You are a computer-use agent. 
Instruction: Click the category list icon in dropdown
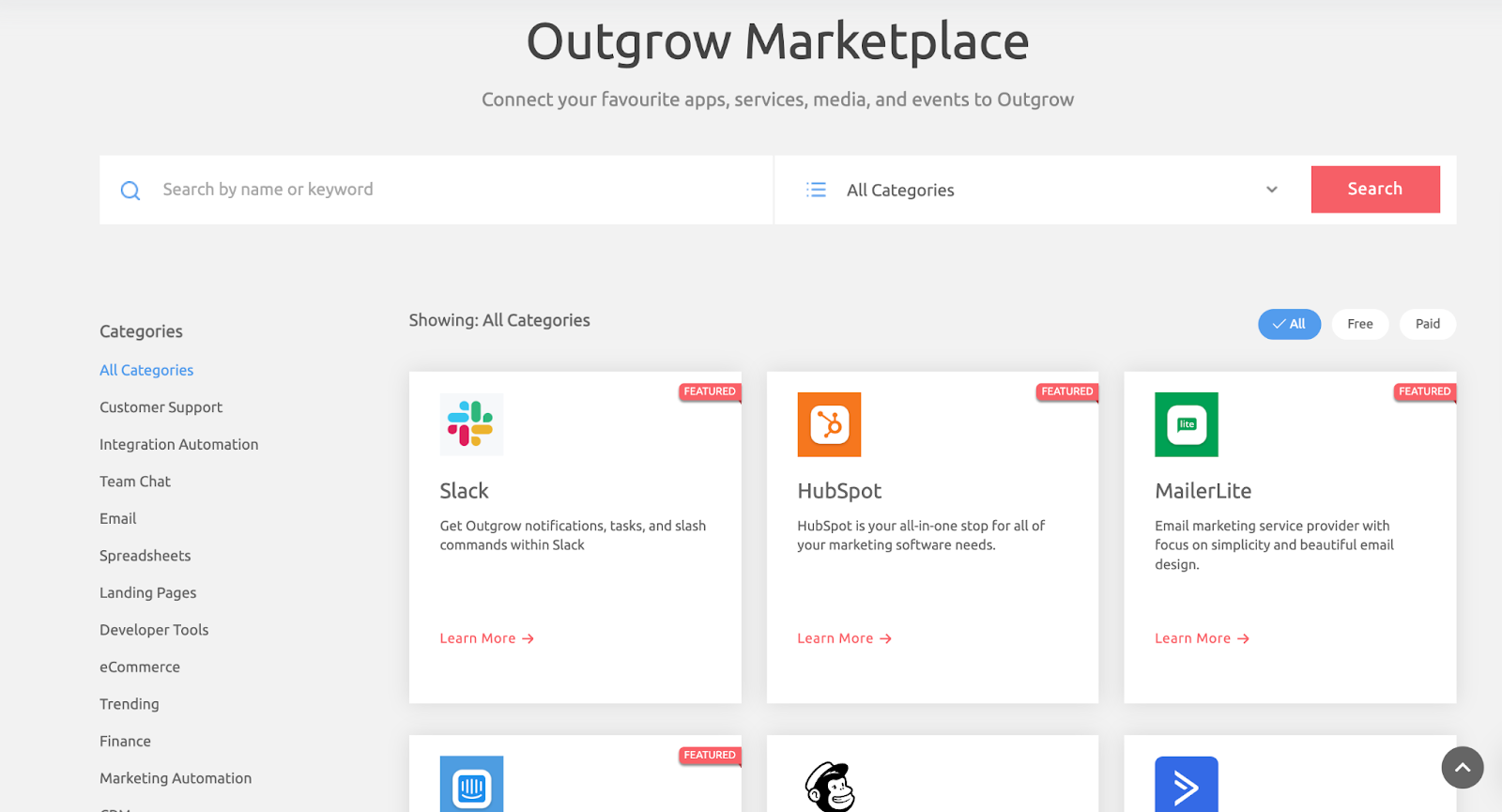816,190
